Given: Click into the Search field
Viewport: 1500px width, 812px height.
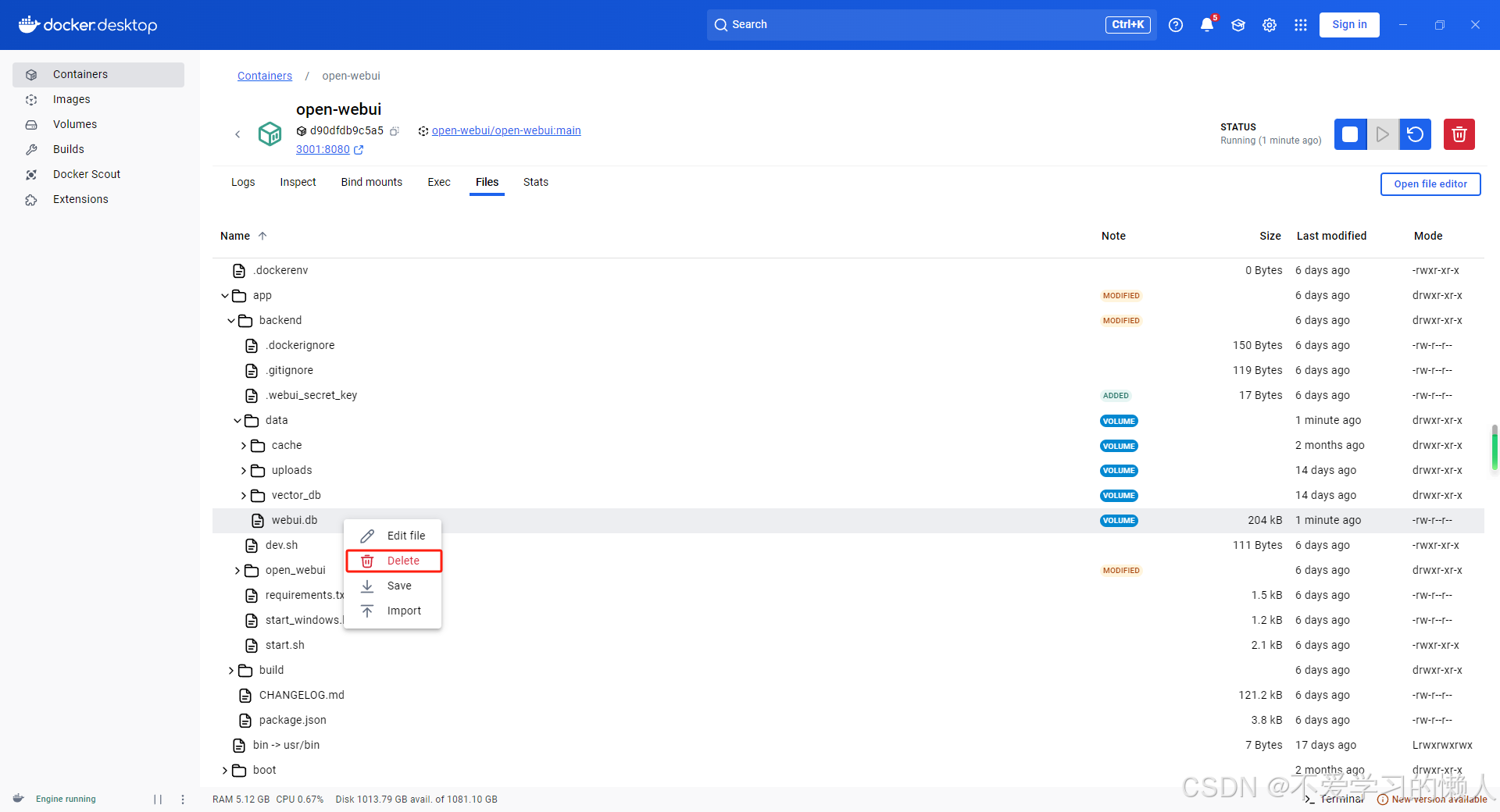Looking at the screenshot, I should click(x=933, y=25).
